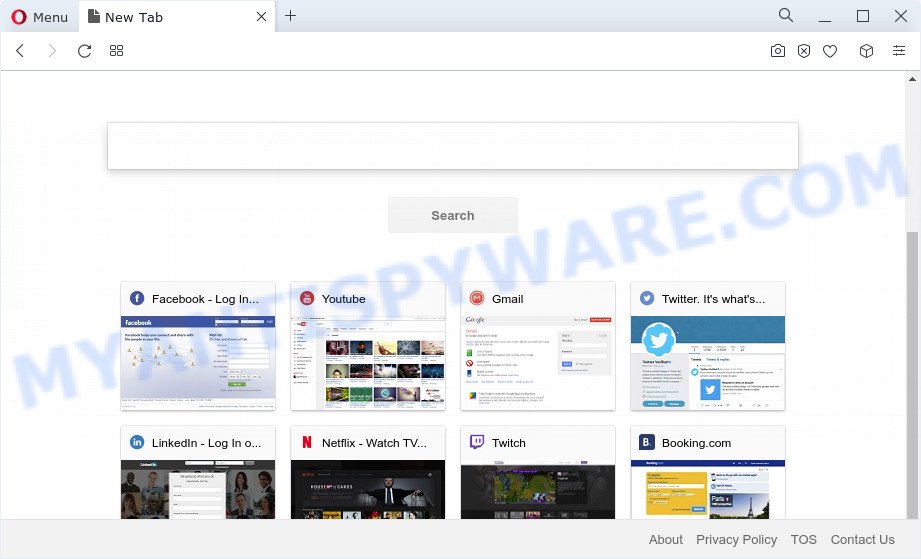
Task: Open the Privacy Policy link
Action: pos(737,540)
